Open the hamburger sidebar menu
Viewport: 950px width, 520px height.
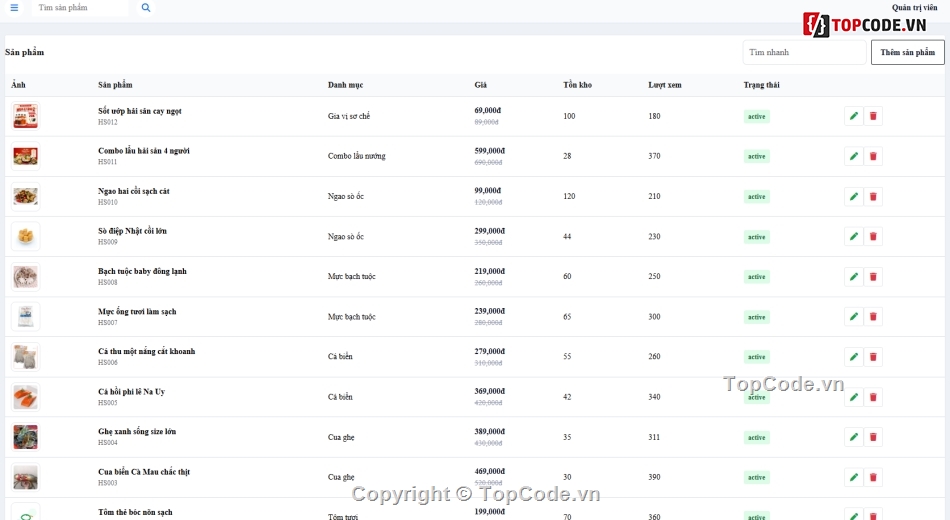14,8
